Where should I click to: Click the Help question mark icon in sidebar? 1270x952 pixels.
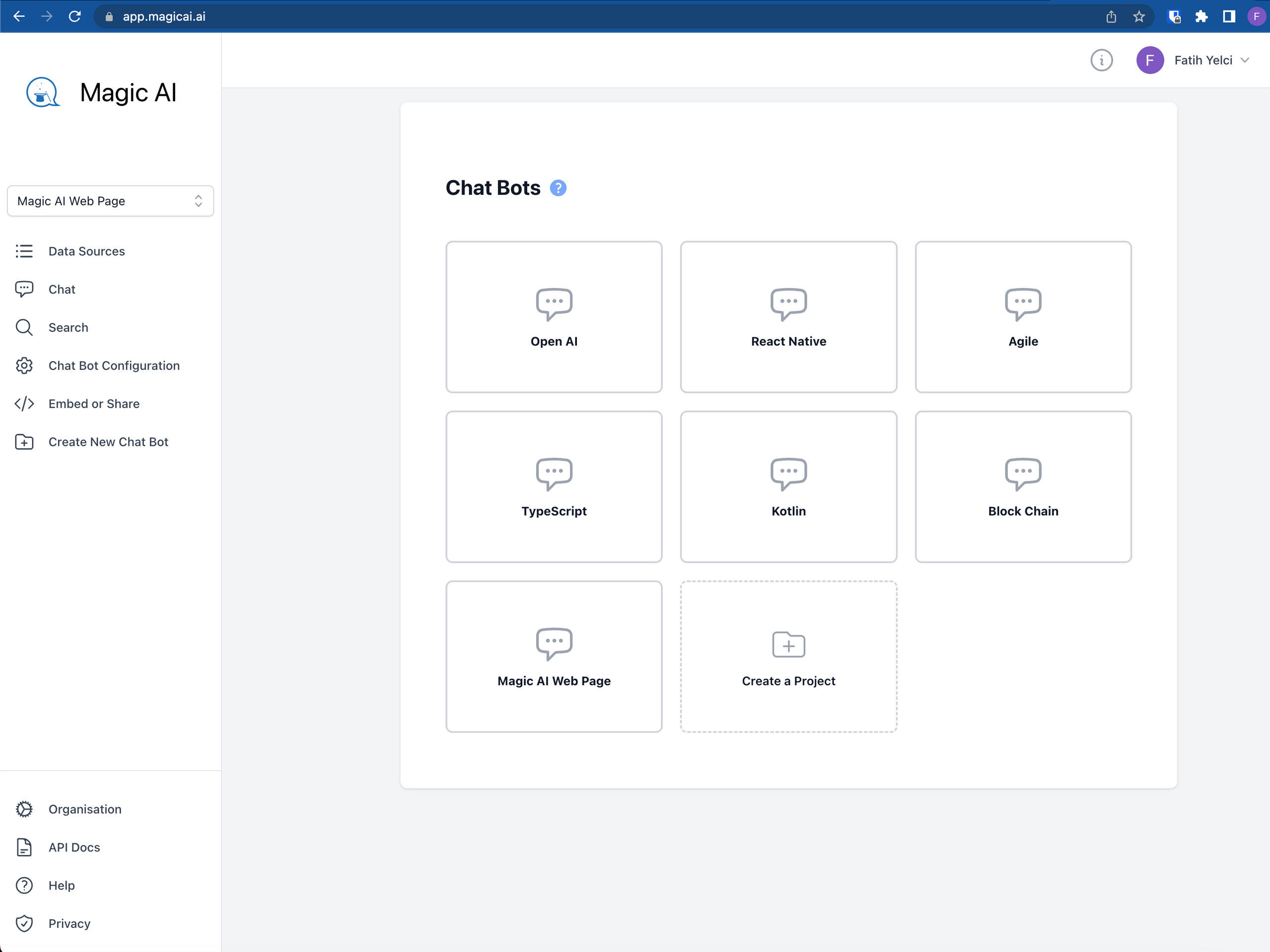(24, 886)
